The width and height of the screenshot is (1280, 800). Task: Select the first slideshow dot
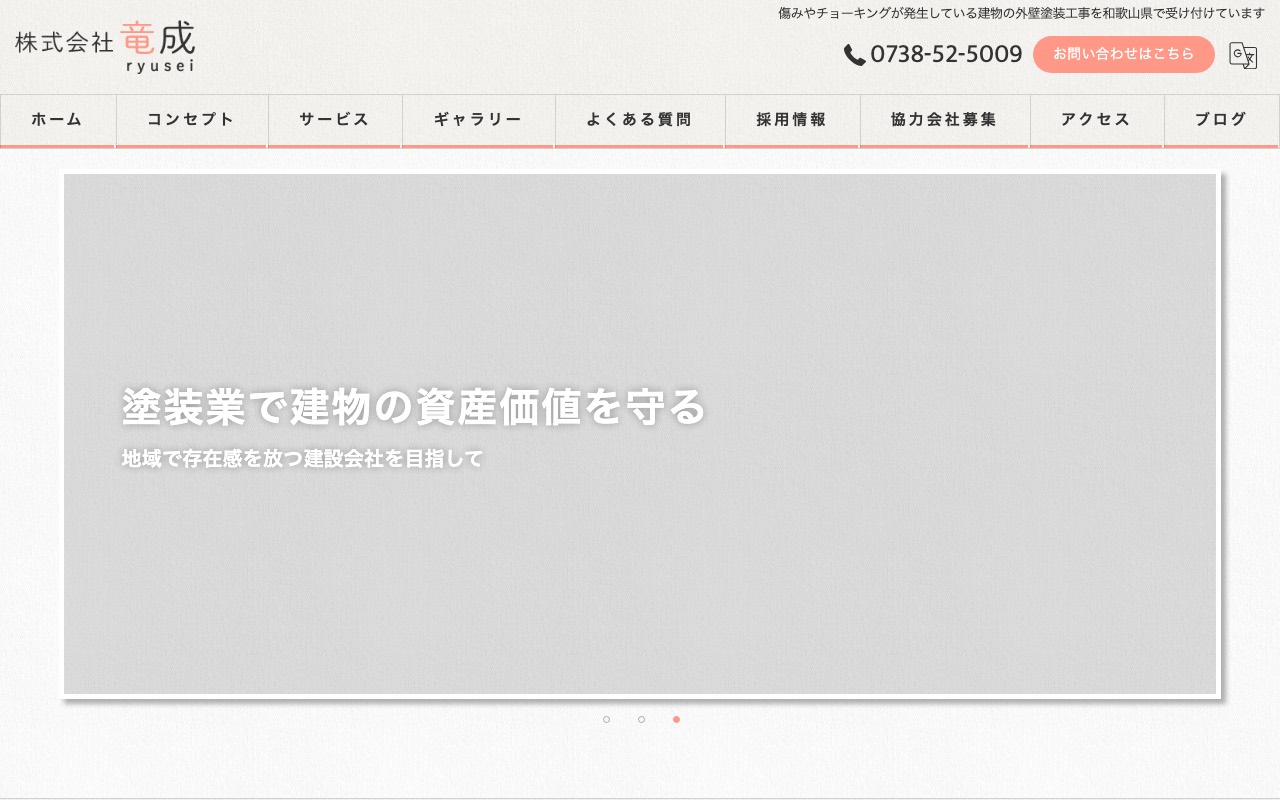pos(606,719)
